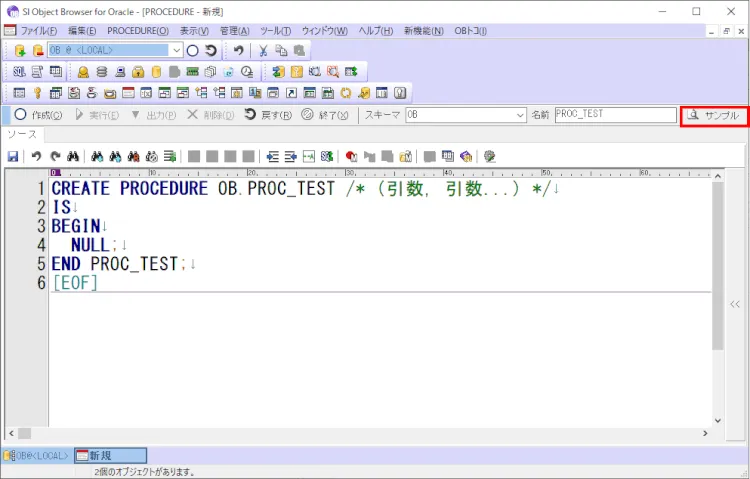Click the vertical scrollbar down arrow in editor
Viewport: 750px width, 479px height.
click(x=717, y=421)
